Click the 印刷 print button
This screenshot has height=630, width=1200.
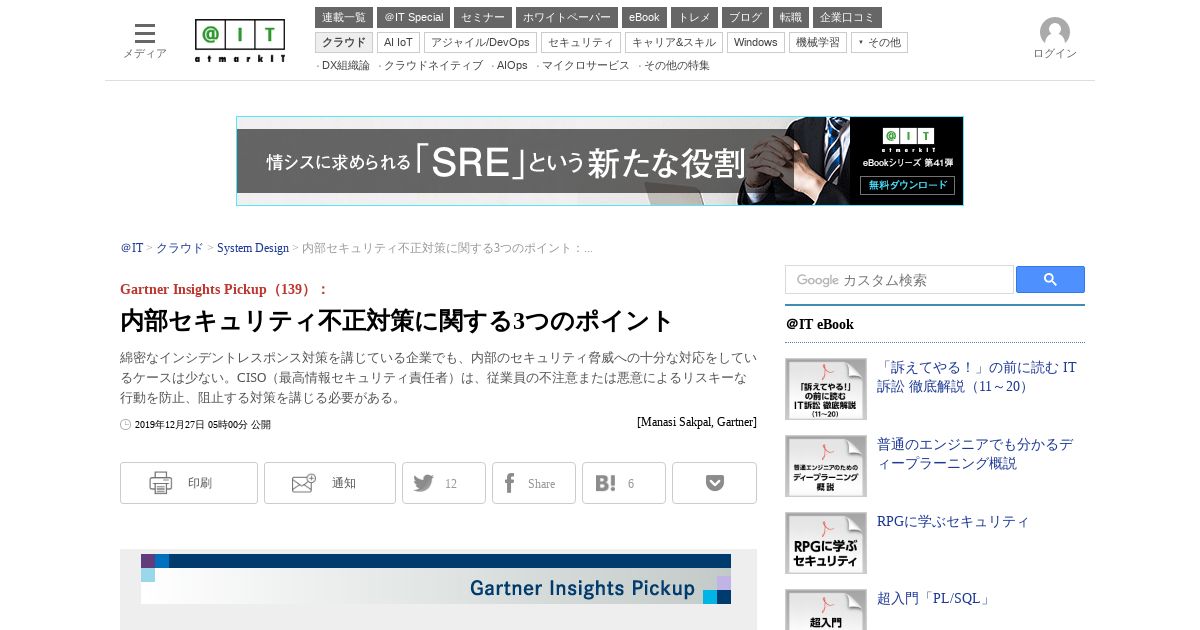(x=189, y=483)
